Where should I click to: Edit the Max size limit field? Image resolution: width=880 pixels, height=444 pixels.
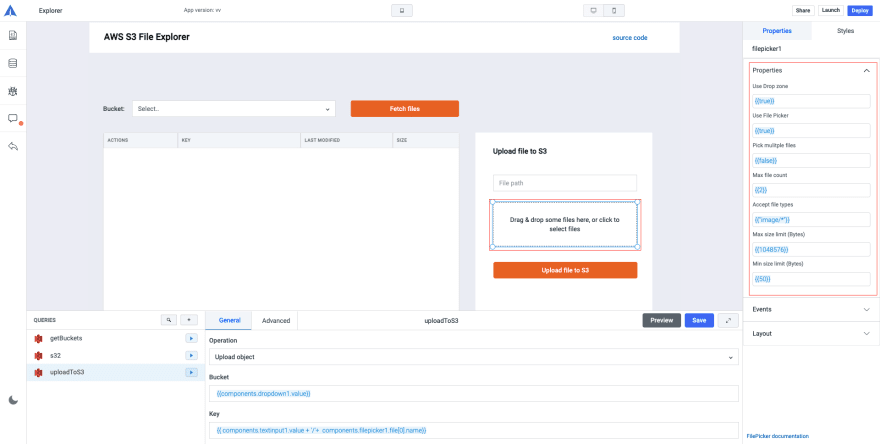coord(811,249)
